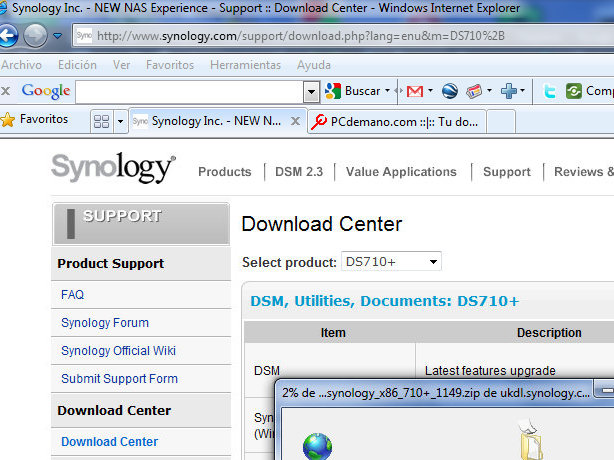This screenshot has width=614, height=460.
Task: Minimize the zip download dialog
Action: [x=604, y=390]
